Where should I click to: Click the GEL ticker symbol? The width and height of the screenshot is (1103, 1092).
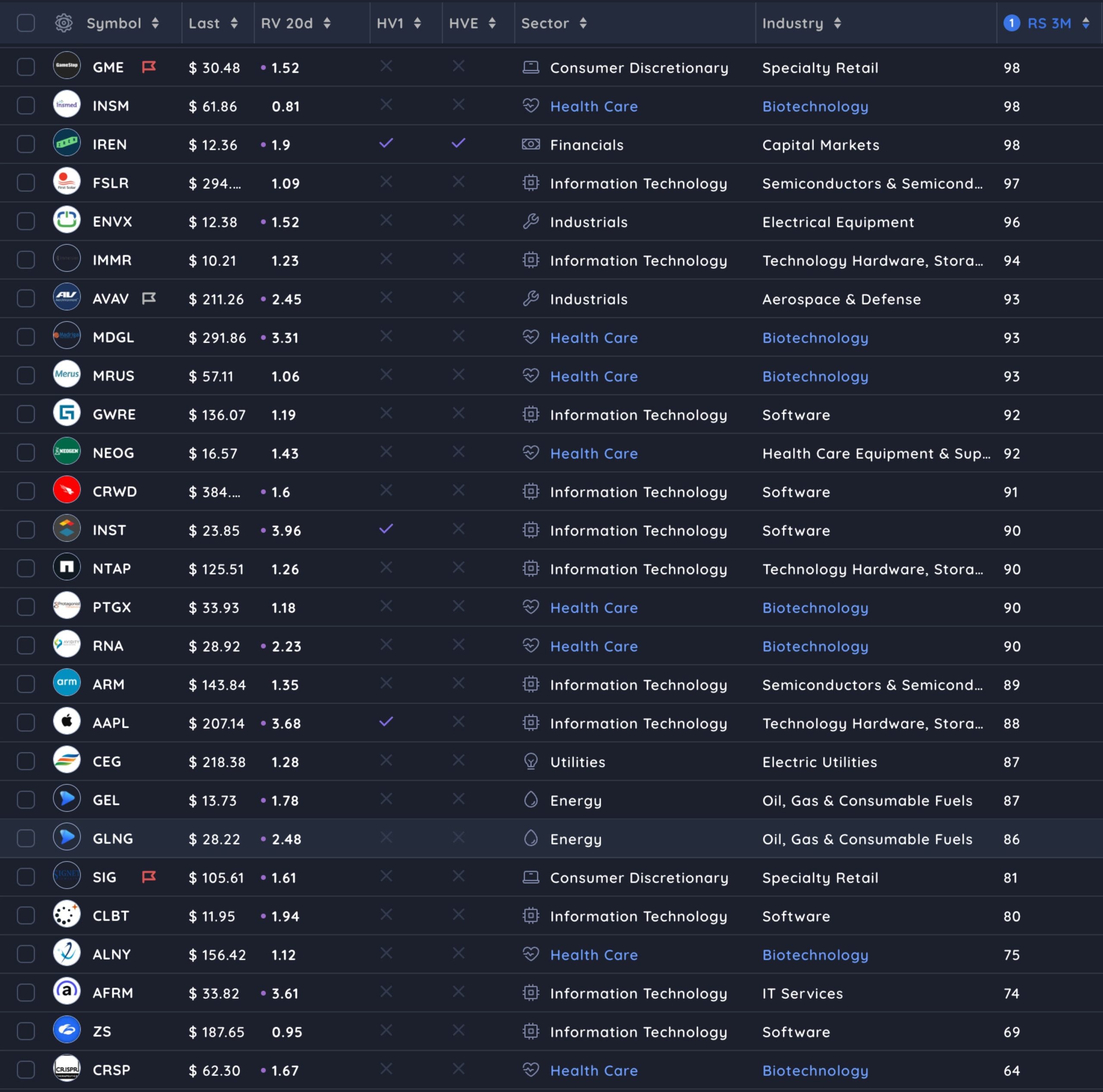pyautogui.click(x=106, y=800)
